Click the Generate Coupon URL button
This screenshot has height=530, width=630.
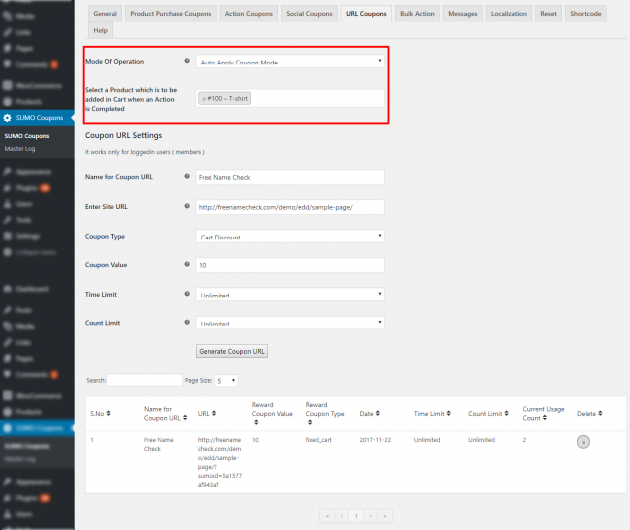(232, 351)
